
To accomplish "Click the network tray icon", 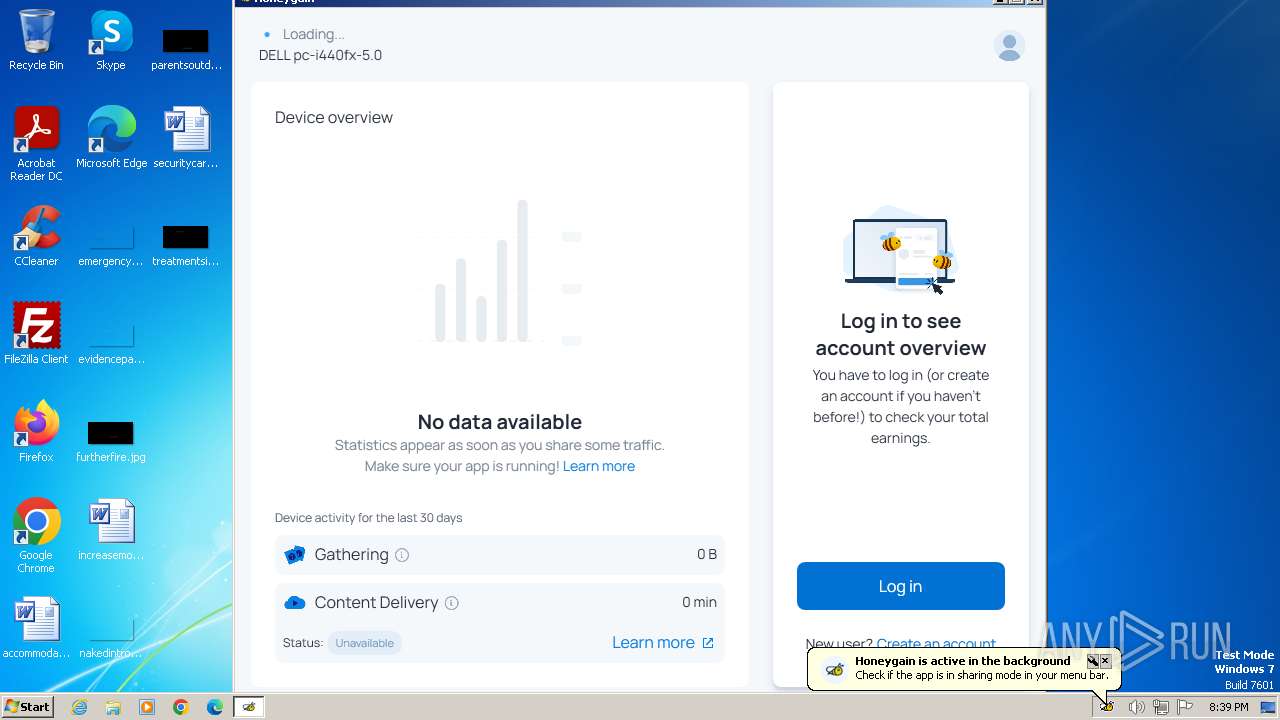I will (1160, 707).
